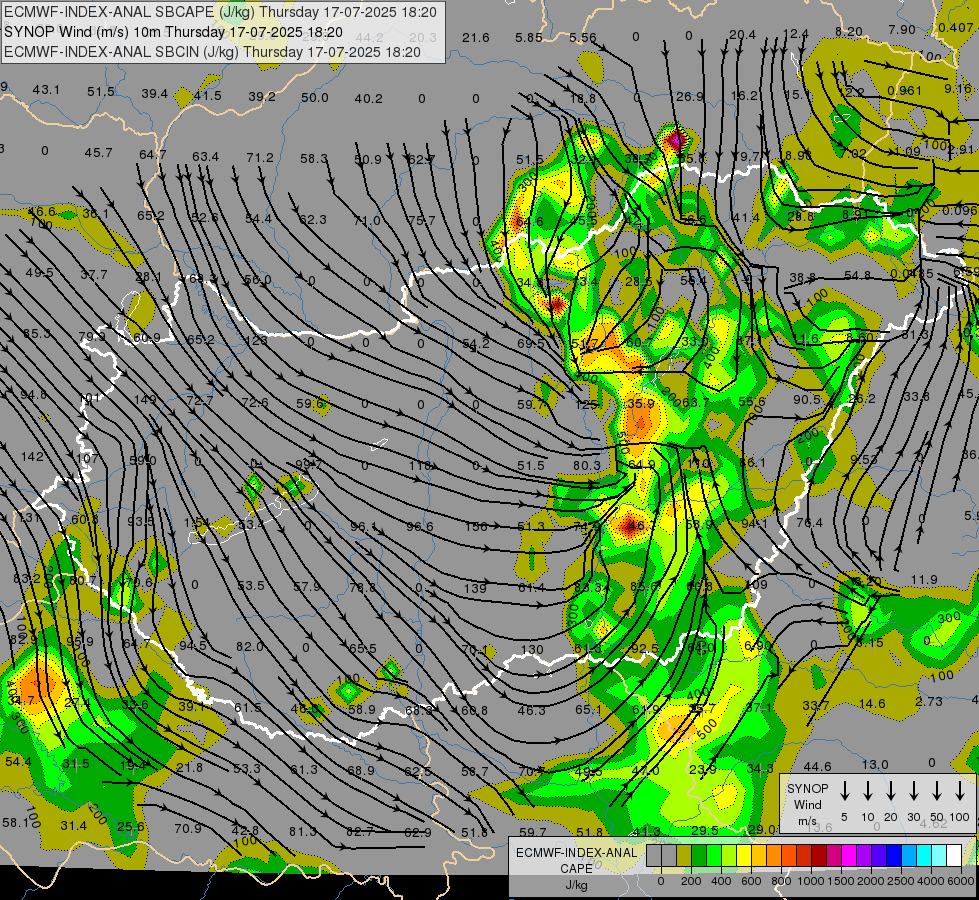This screenshot has height=900, width=979.
Task: Click the 4000 tick label in CAPE legend
Action: (x=932, y=881)
